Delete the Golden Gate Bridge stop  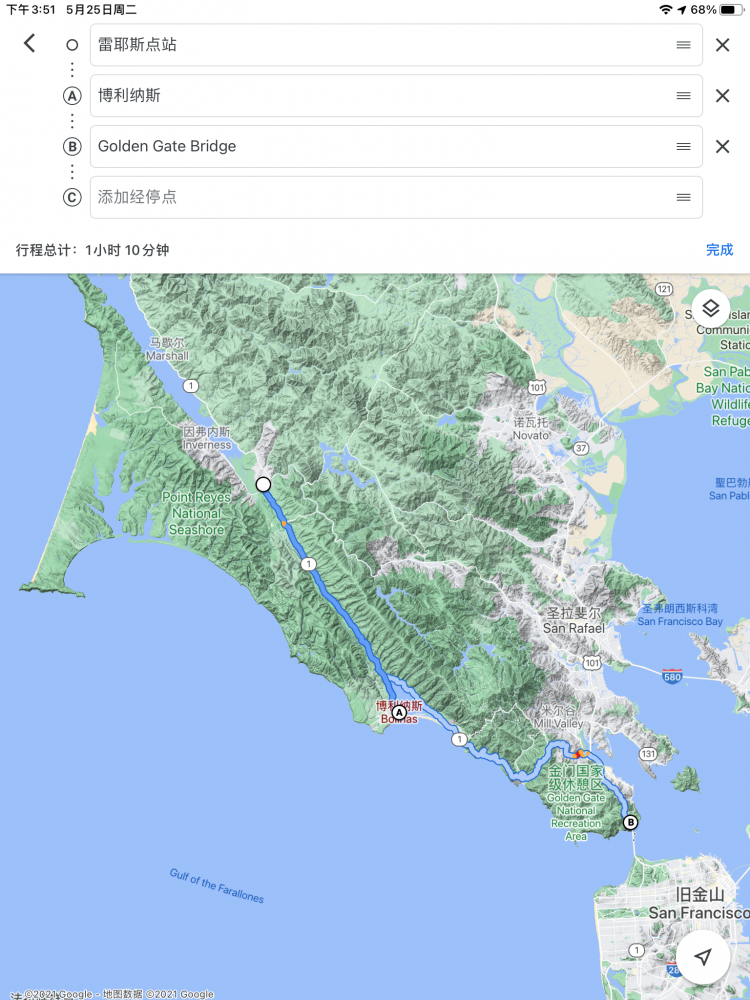click(722, 146)
